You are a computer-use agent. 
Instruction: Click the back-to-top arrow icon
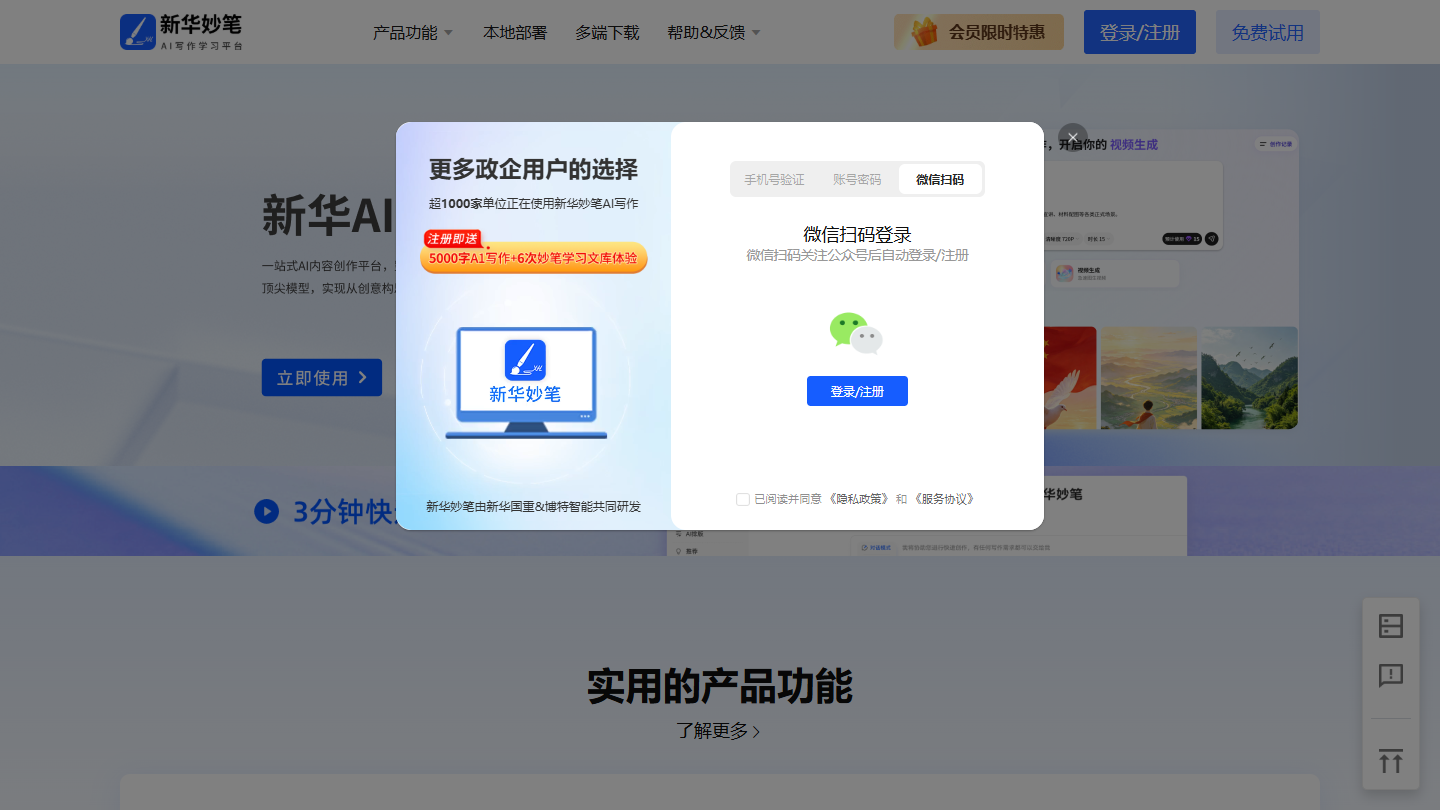1391,760
